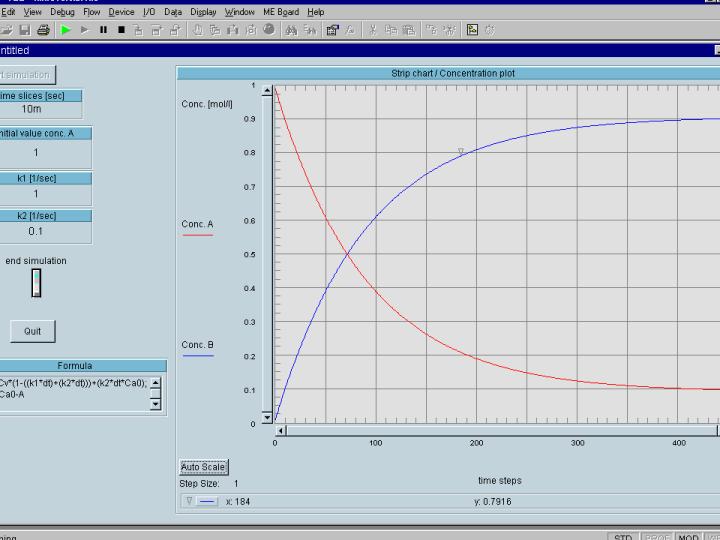Toggle the end simulation switch
Image resolution: width=720 pixels, height=540 pixels.
pyautogui.click(x=36, y=283)
